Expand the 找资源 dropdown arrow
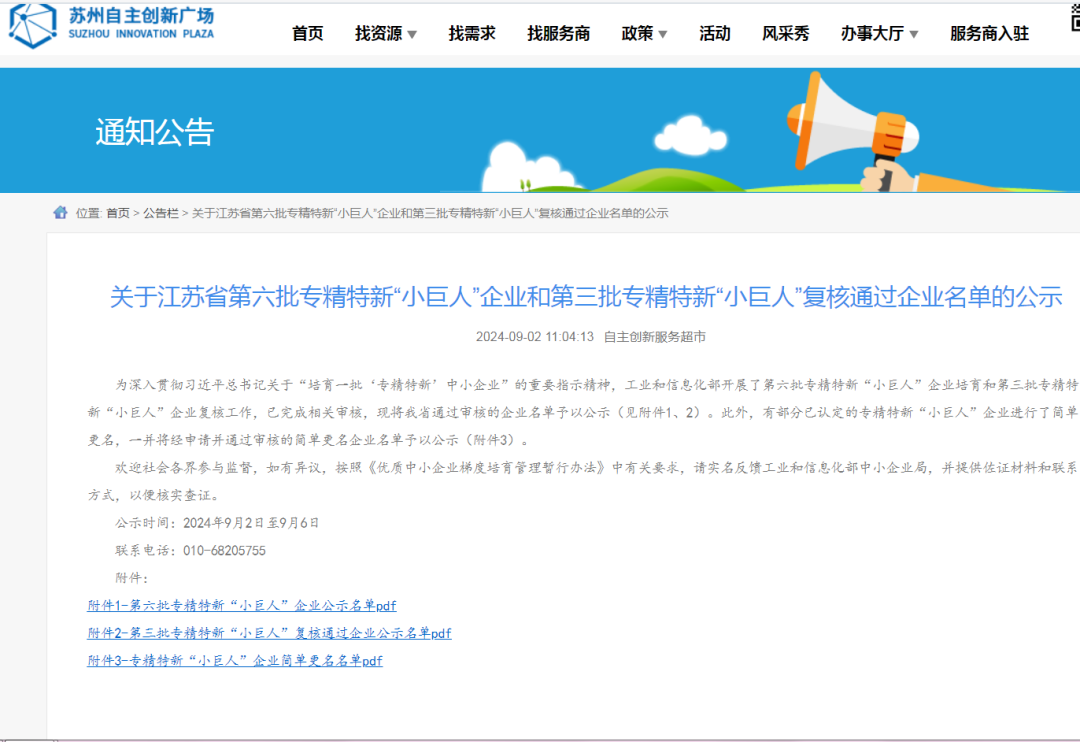Screen dimensions: 1080x742 coord(412,34)
